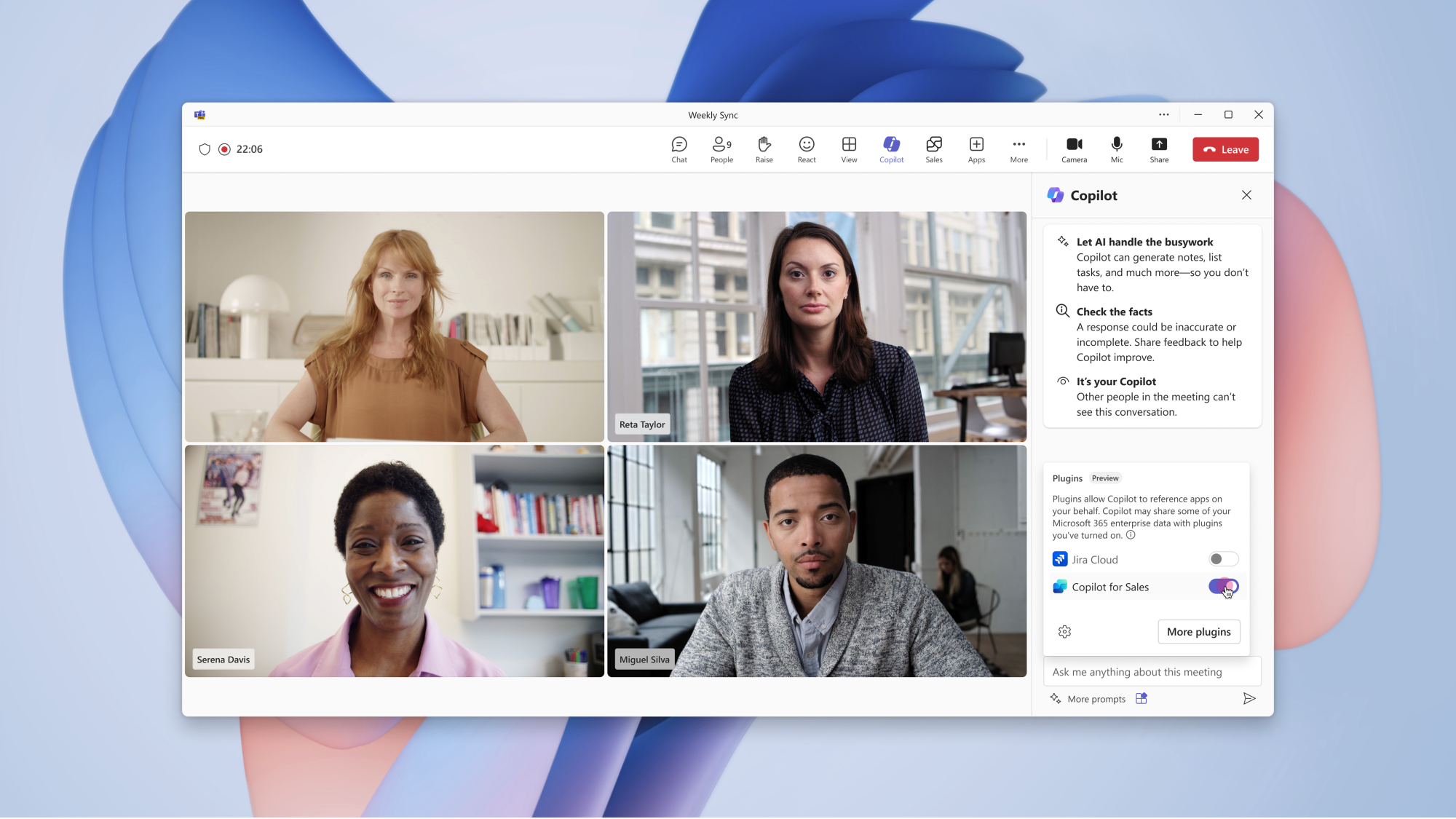This screenshot has height=819, width=1456.
Task: Select Serena Davis's video tile
Action: (395, 561)
